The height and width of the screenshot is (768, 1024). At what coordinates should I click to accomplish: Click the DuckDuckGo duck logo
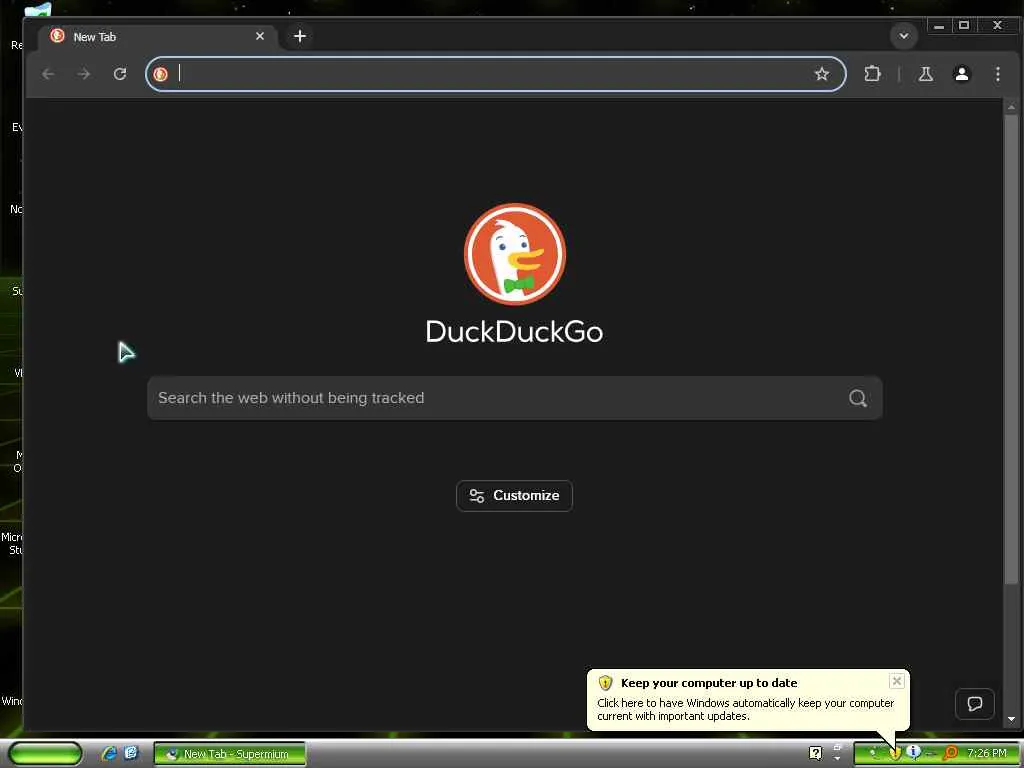(x=515, y=254)
